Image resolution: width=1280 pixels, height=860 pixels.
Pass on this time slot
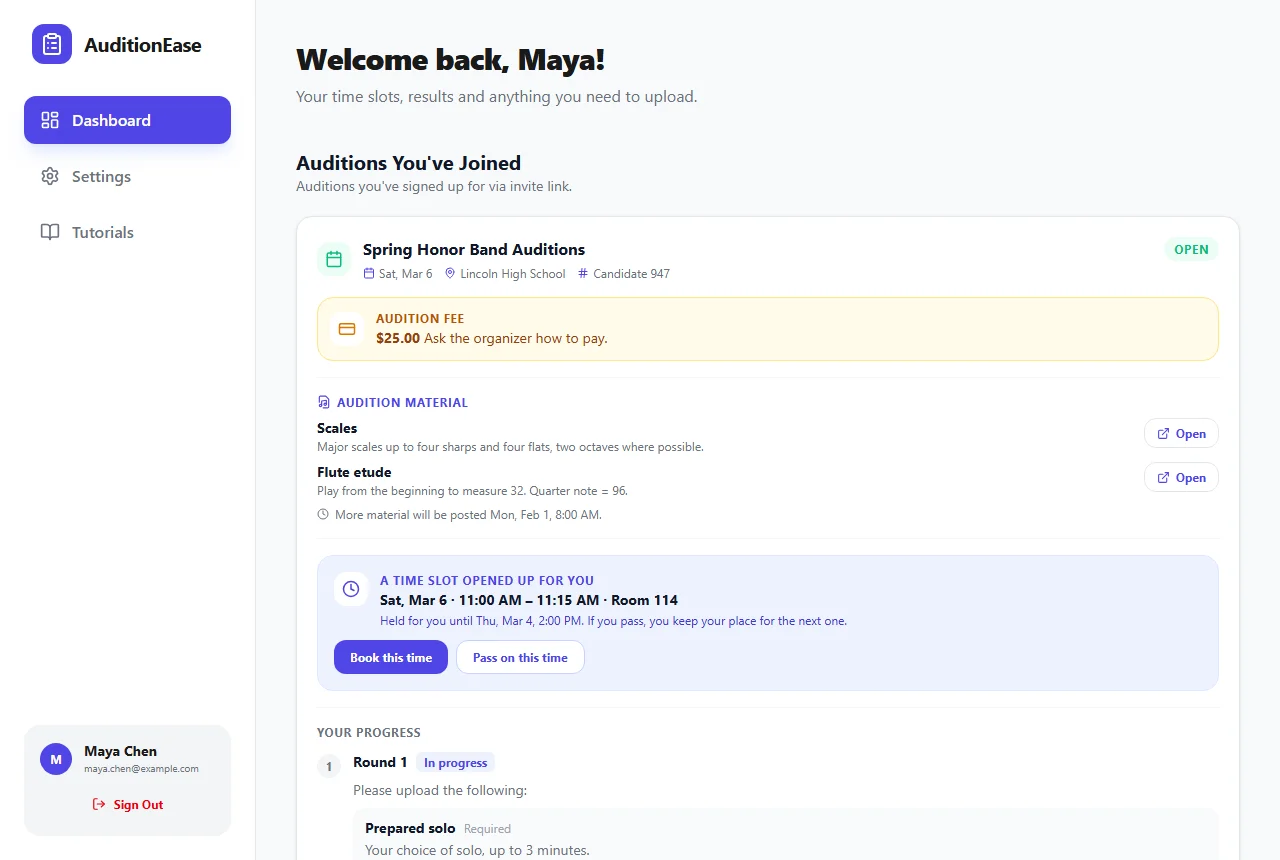pyautogui.click(x=520, y=657)
